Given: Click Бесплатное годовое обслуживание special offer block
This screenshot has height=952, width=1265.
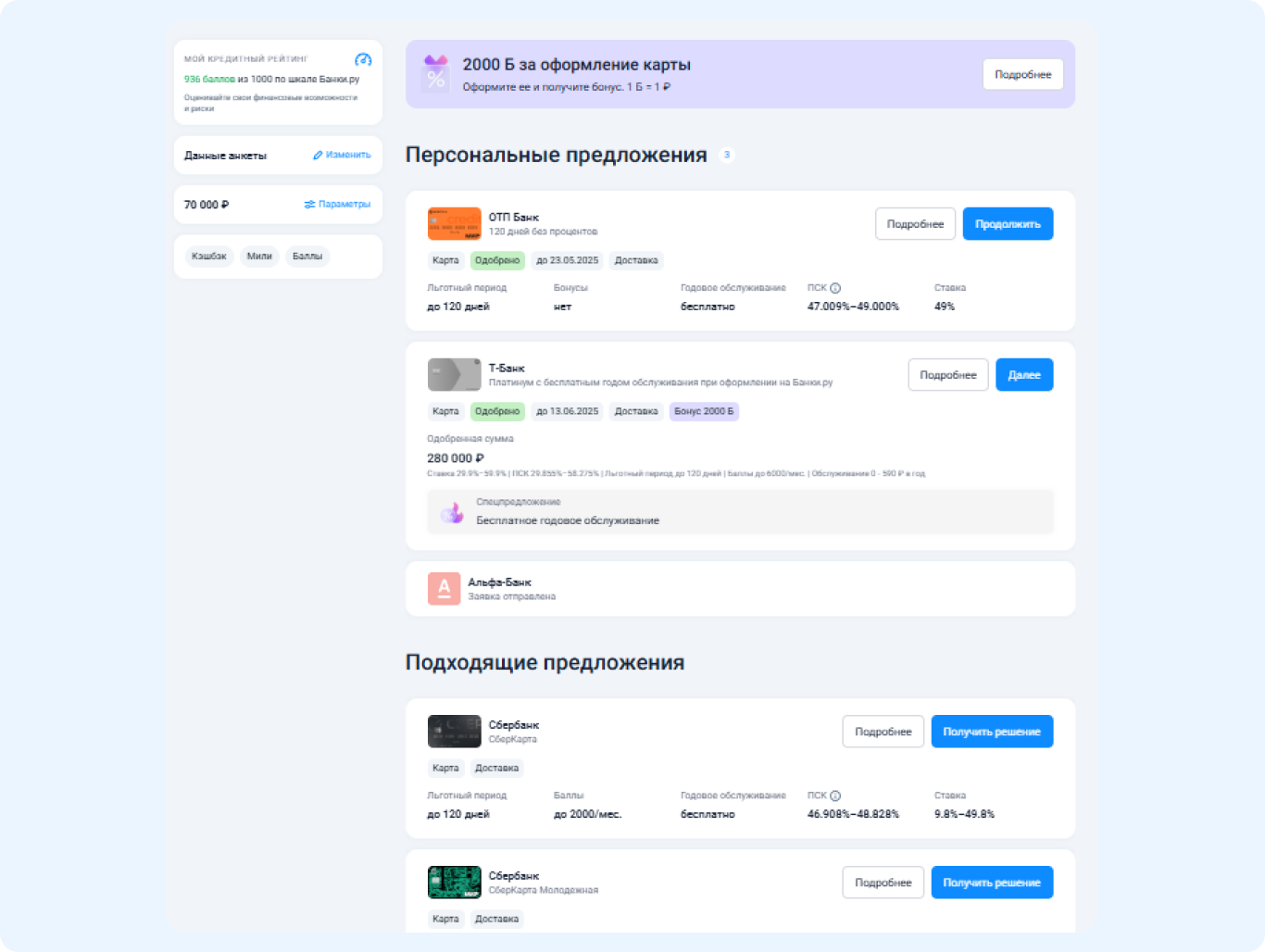Looking at the screenshot, I should [740, 512].
